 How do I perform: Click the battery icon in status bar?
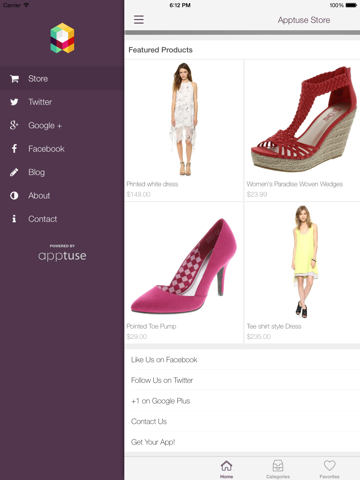click(x=351, y=5)
